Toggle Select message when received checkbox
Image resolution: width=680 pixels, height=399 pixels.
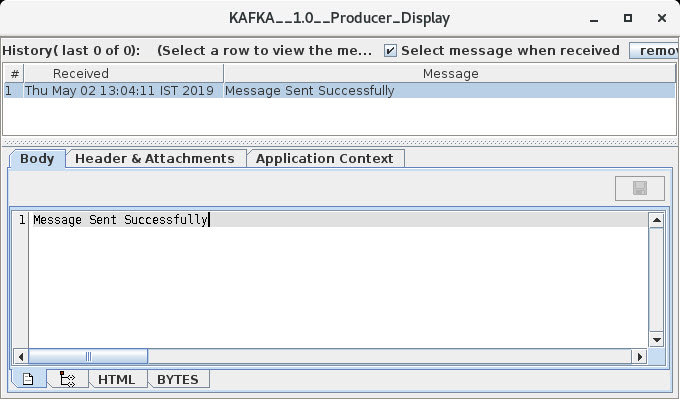coord(390,51)
